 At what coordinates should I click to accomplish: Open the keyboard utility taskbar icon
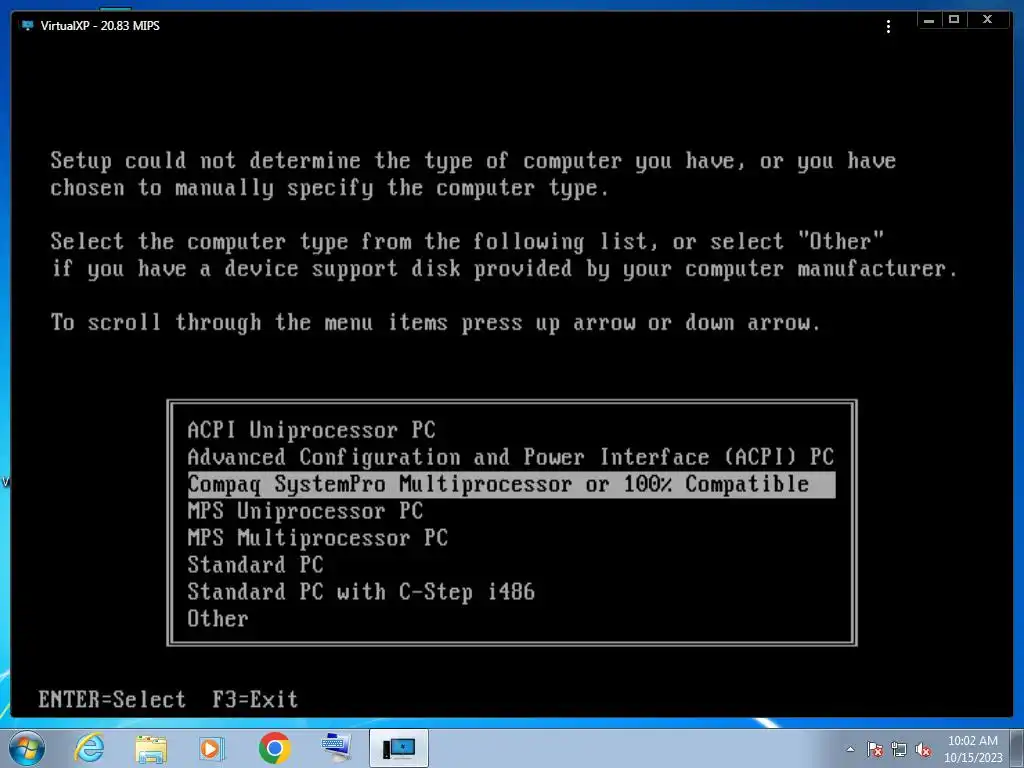pyautogui.click(x=336, y=748)
